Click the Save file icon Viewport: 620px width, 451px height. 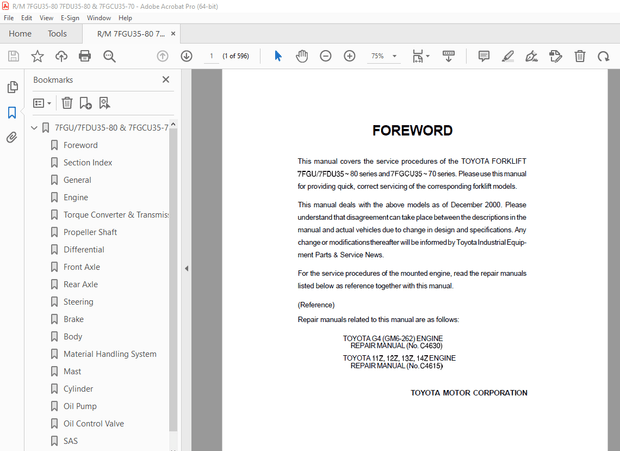[x=13, y=56]
